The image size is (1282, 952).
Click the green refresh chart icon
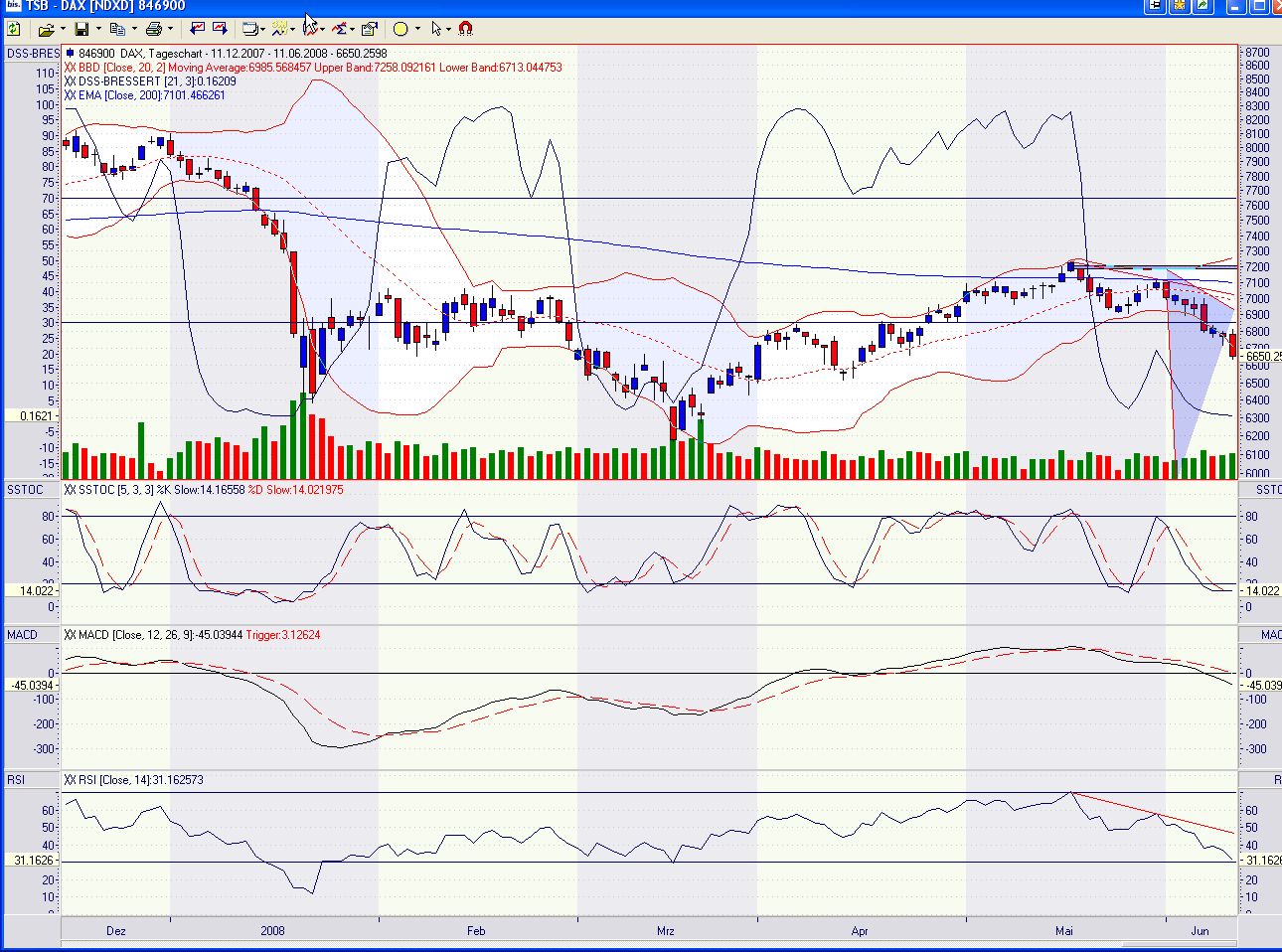click(x=14, y=30)
